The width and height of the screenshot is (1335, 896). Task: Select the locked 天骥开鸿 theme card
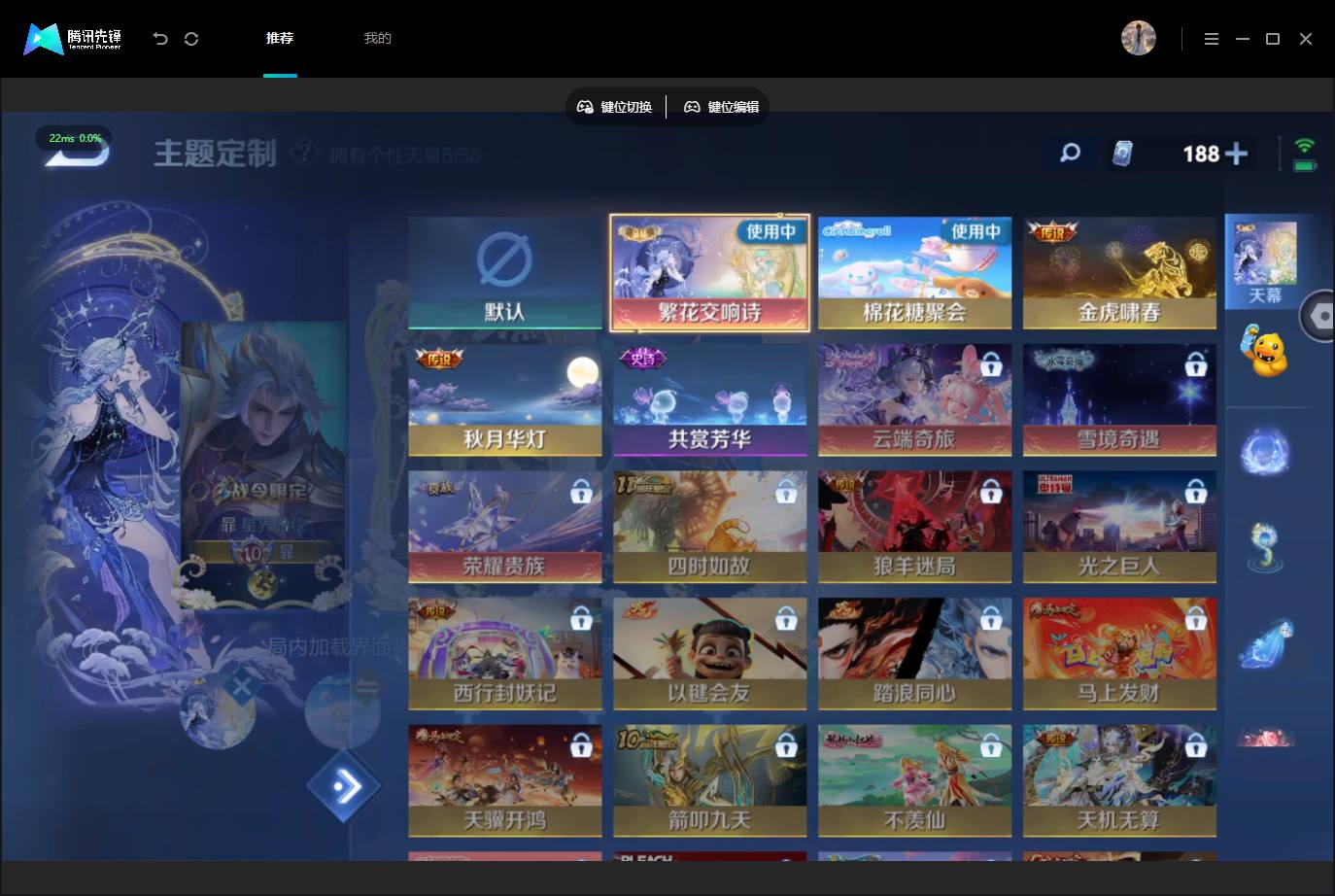505,780
